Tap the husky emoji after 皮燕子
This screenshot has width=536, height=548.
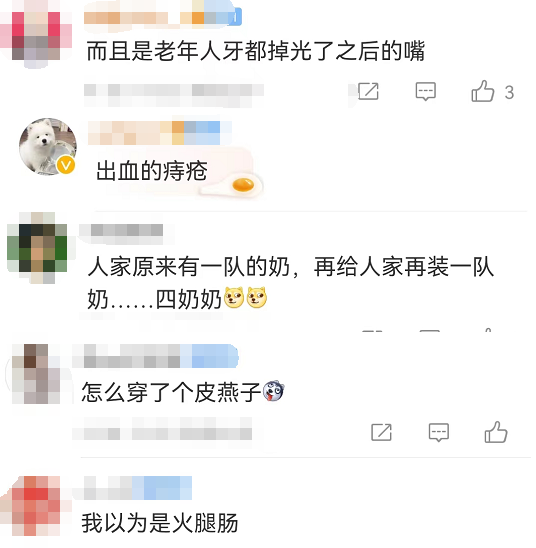274,391
